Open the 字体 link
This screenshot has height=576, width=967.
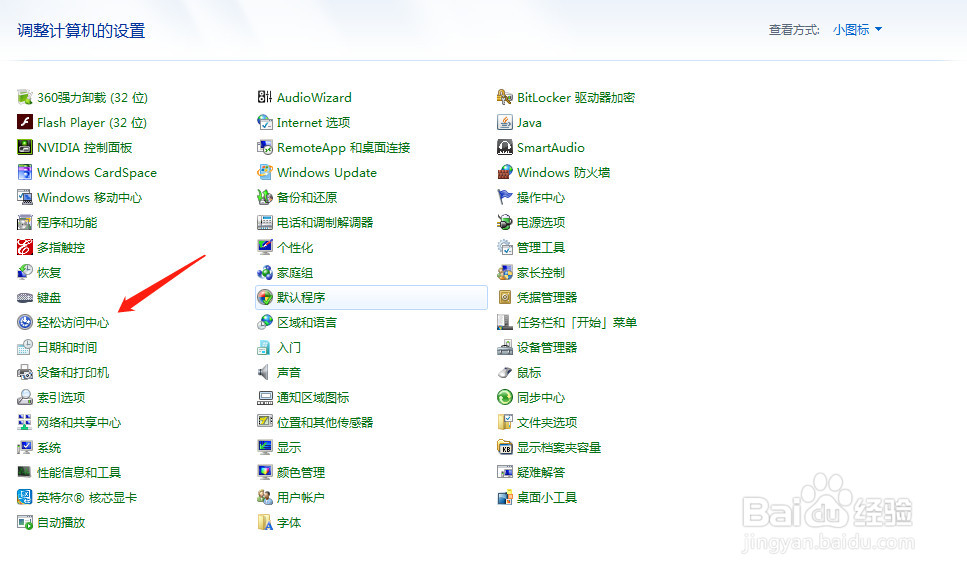coord(289,523)
